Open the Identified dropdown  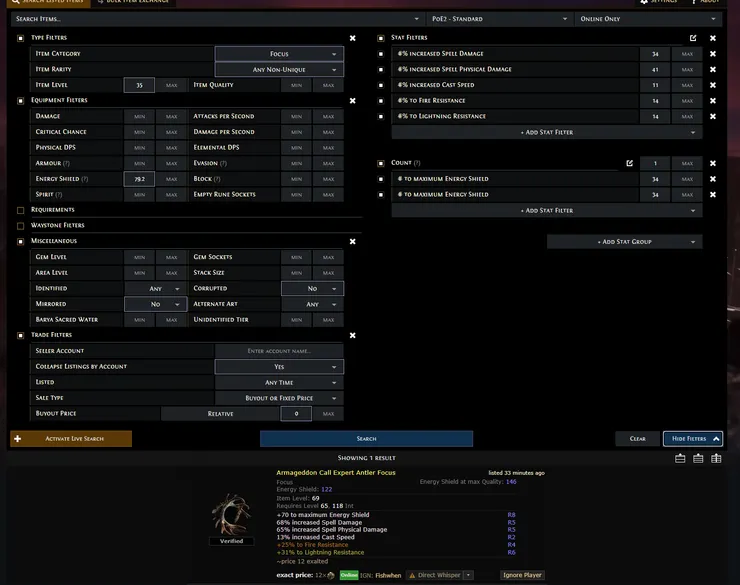pos(155,288)
